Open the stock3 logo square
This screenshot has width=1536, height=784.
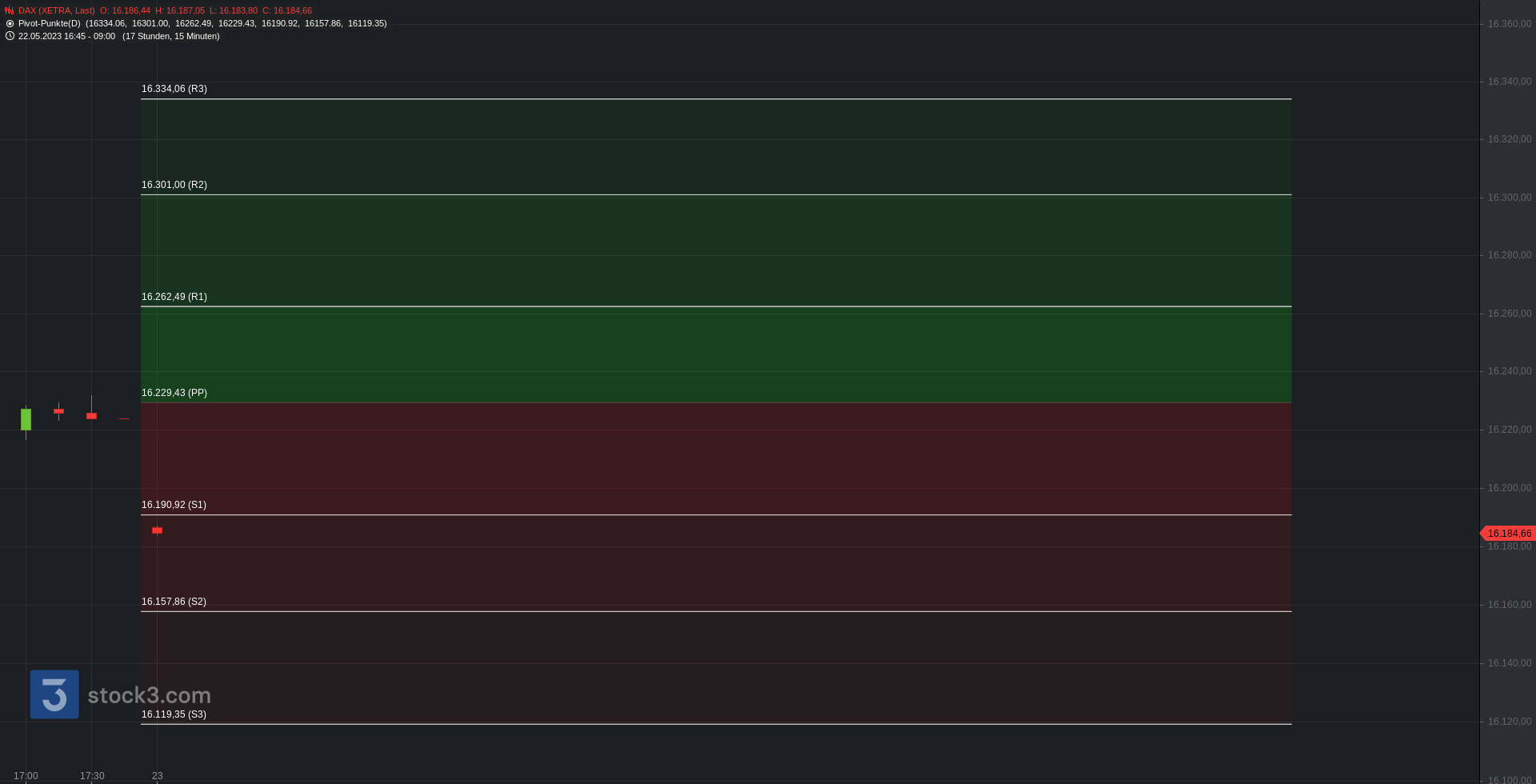point(54,694)
